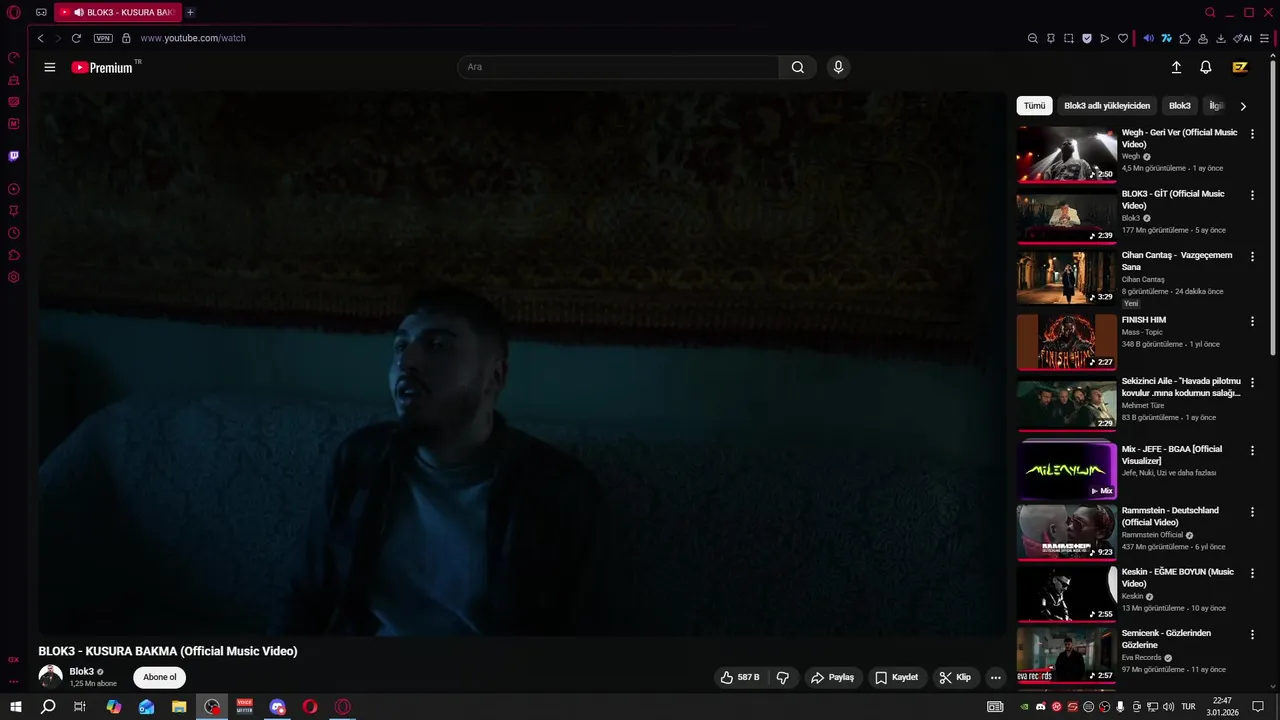Open Wegh - Geri Ver thumbnail

tap(1067, 154)
